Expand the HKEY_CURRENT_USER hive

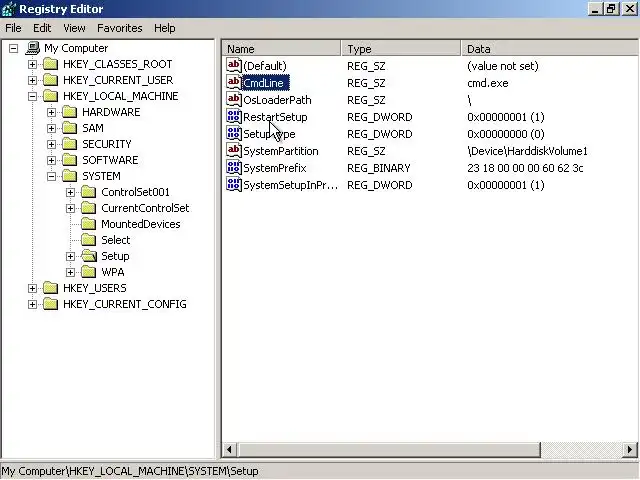click(32, 80)
